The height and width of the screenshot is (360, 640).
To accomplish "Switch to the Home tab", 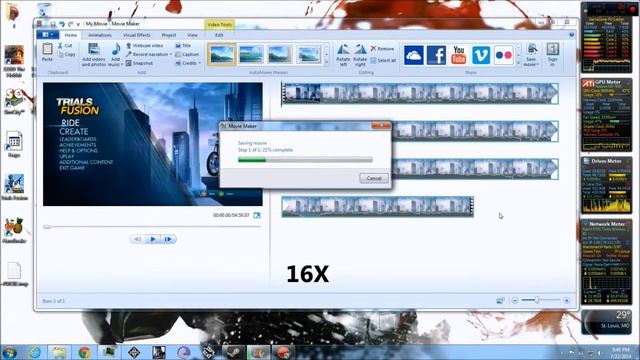I will click(71, 35).
